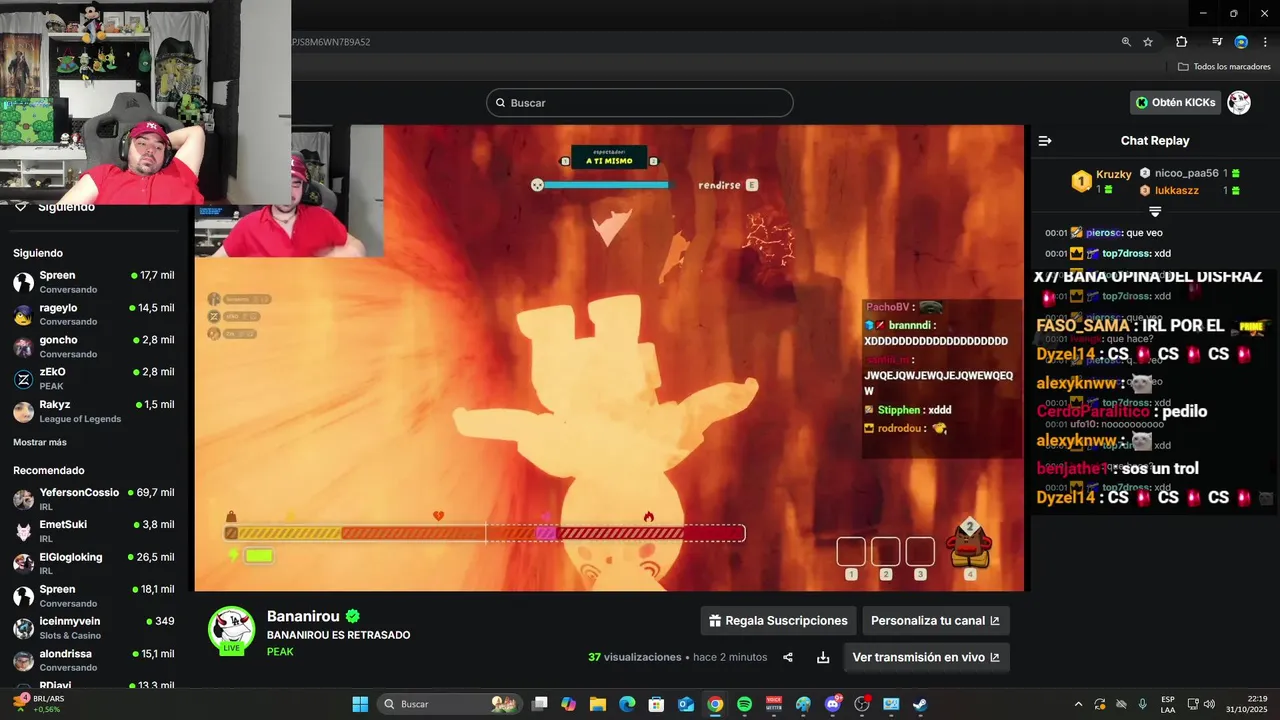Image resolution: width=1280 pixels, height=720 pixels.
Task: Click the Bananirou channel avatar
Action: [x=231, y=629]
